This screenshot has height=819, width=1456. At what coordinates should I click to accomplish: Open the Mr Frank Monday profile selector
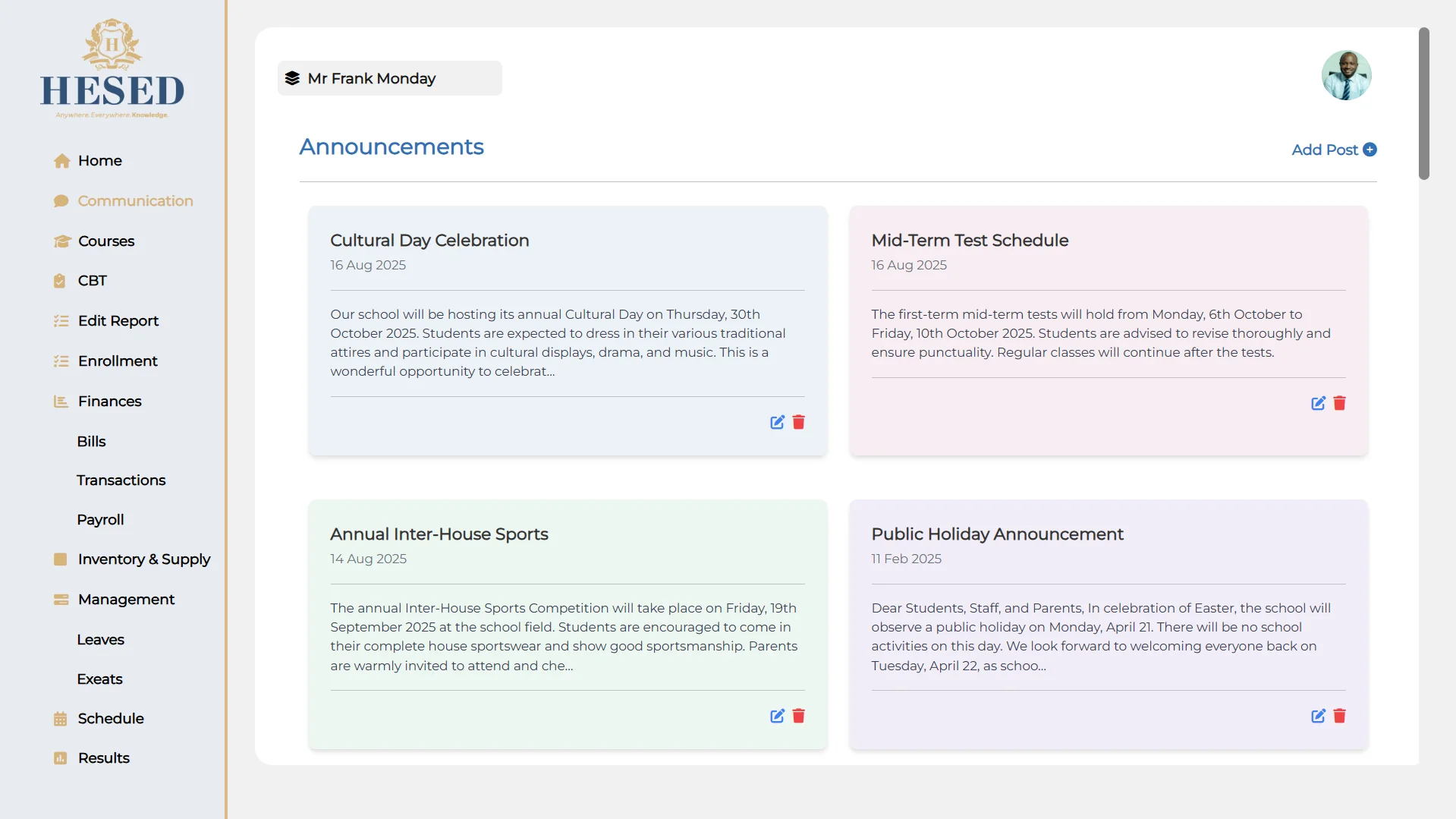click(389, 77)
